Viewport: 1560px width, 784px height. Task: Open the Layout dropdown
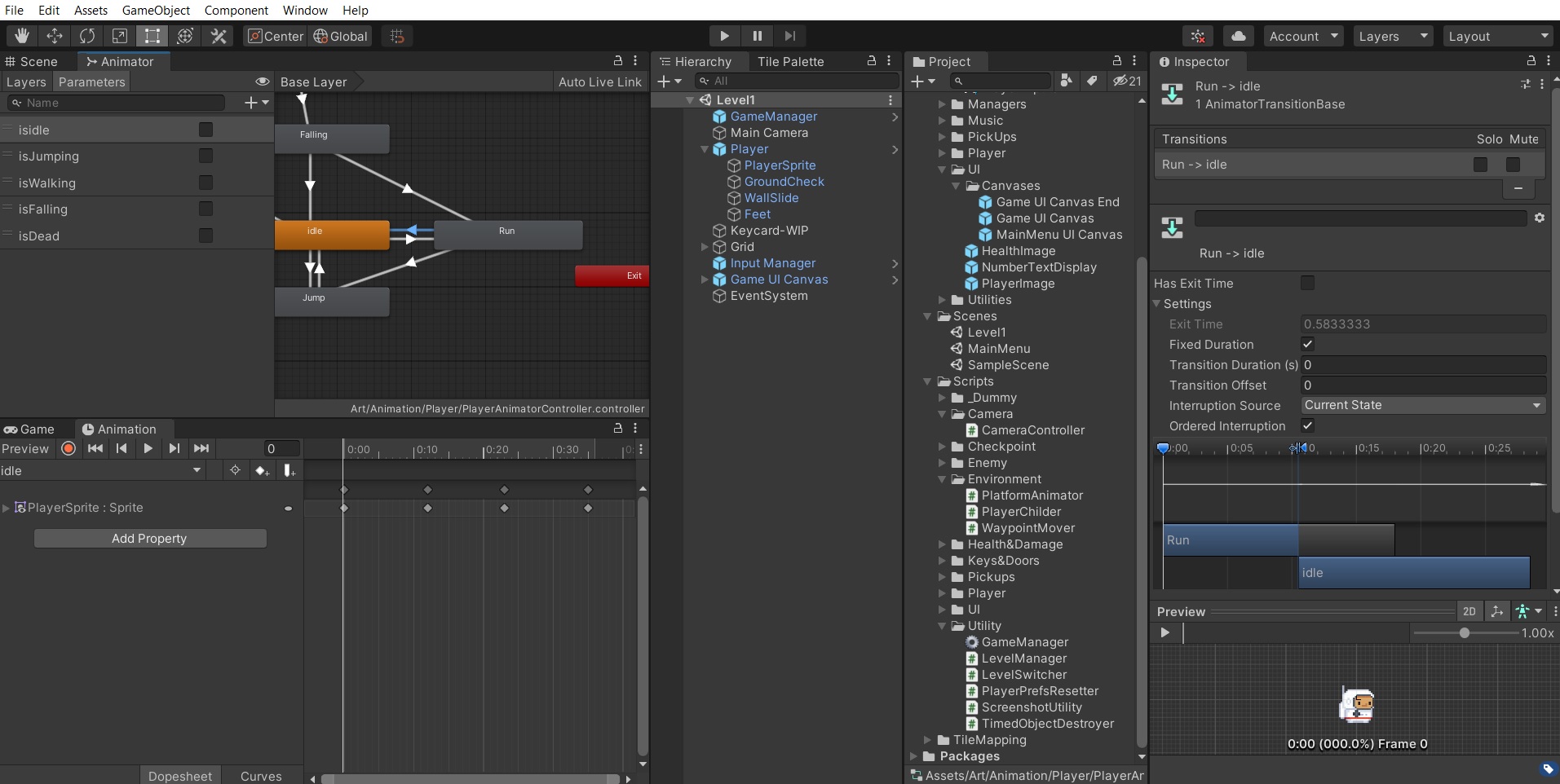coord(1499,36)
